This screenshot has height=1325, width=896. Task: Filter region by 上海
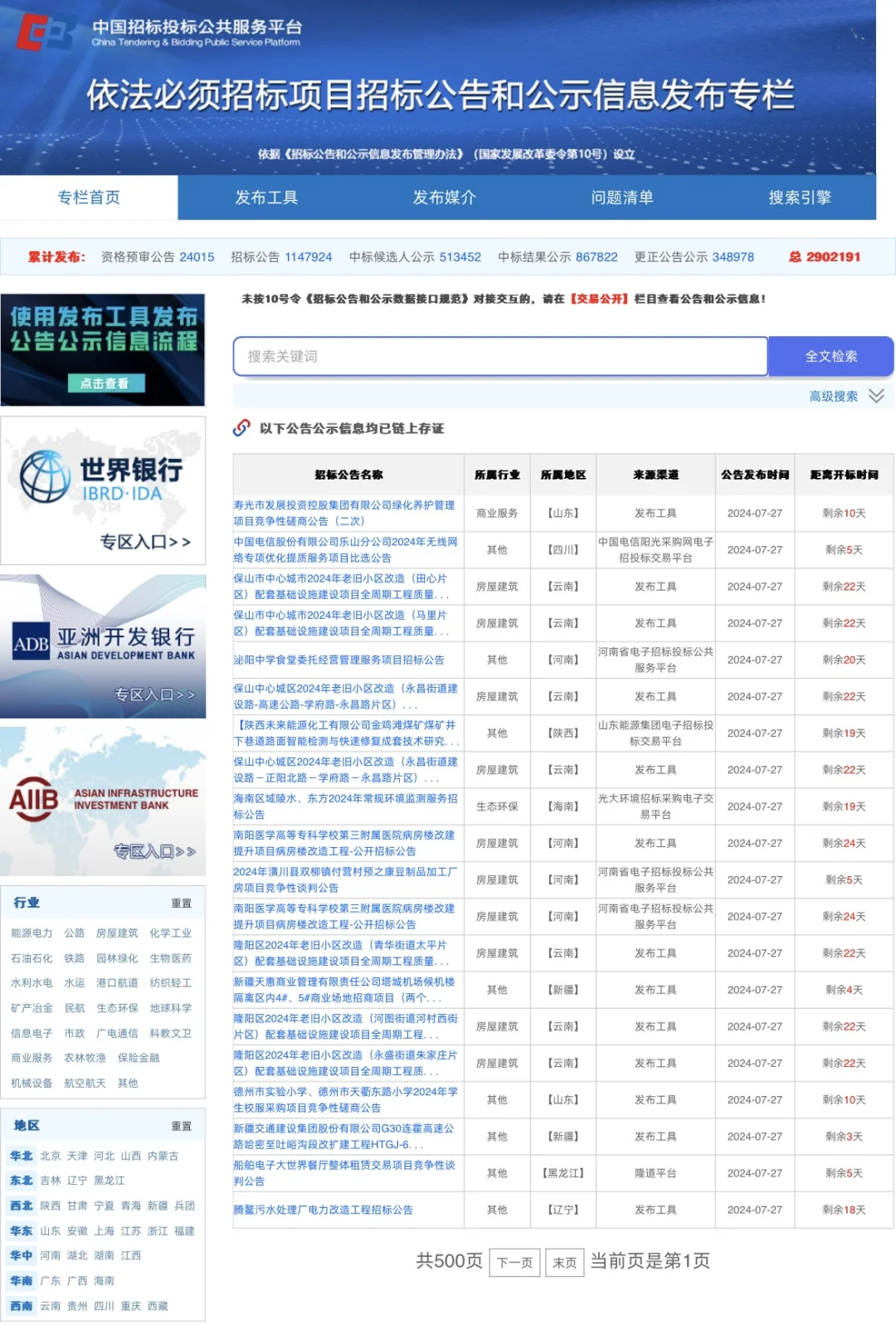pos(105,1230)
